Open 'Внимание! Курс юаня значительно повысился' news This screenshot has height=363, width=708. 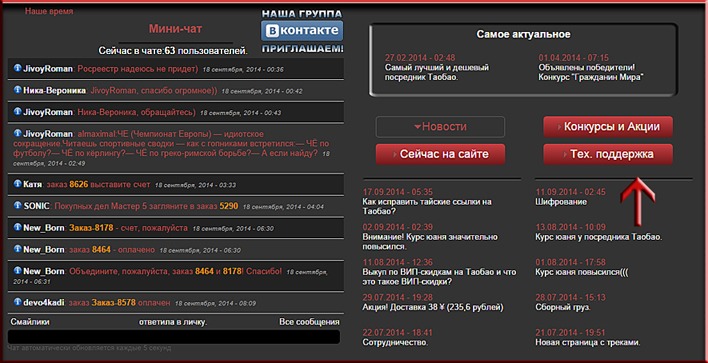pos(430,242)
